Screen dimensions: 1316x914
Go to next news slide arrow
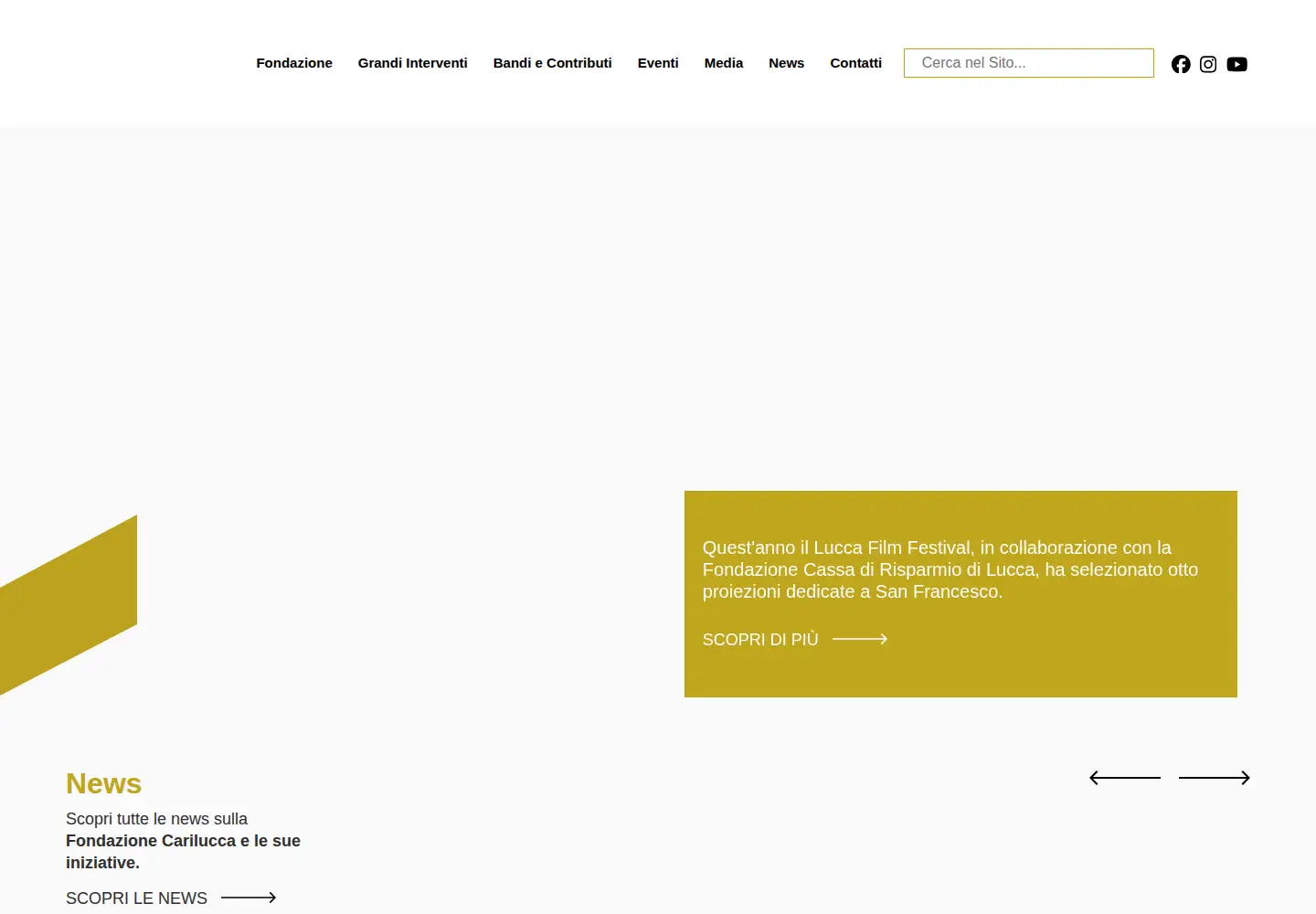point(1215,778)
